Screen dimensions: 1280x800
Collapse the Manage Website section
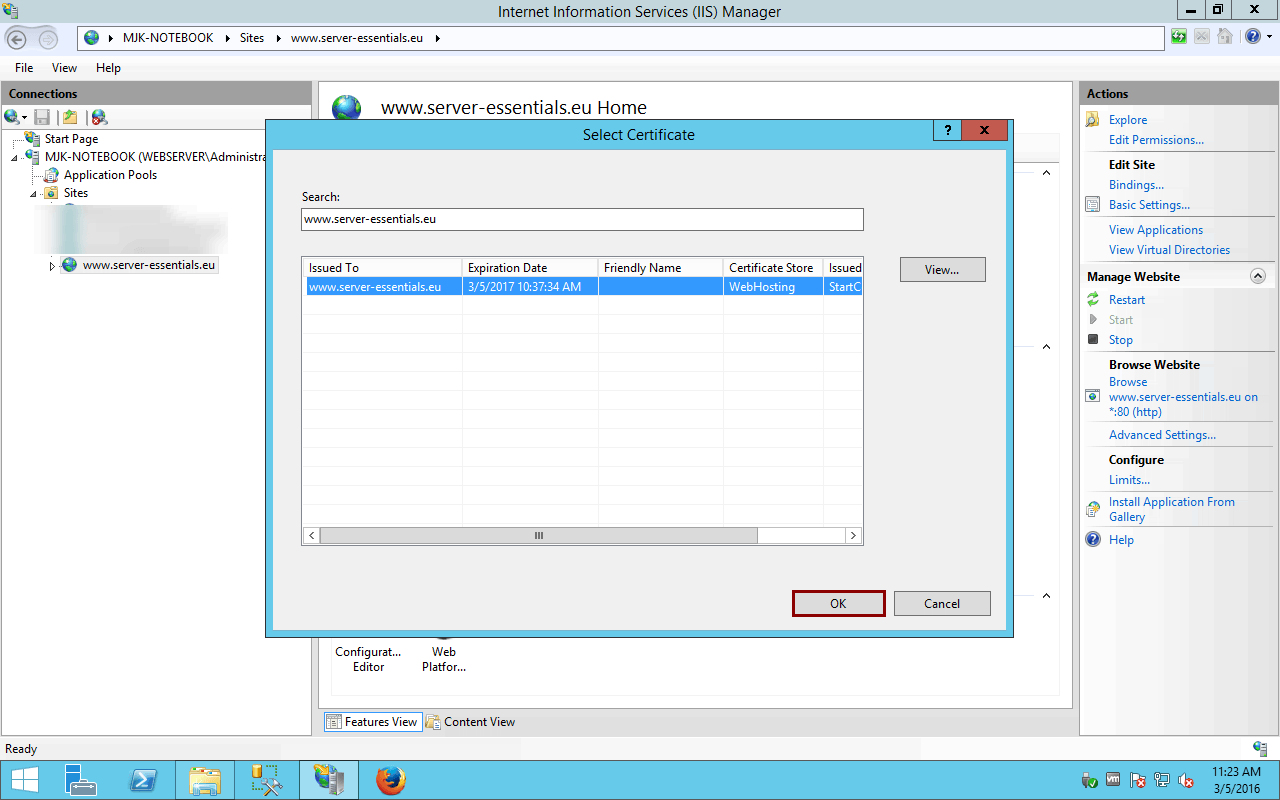pos(1258,277)
